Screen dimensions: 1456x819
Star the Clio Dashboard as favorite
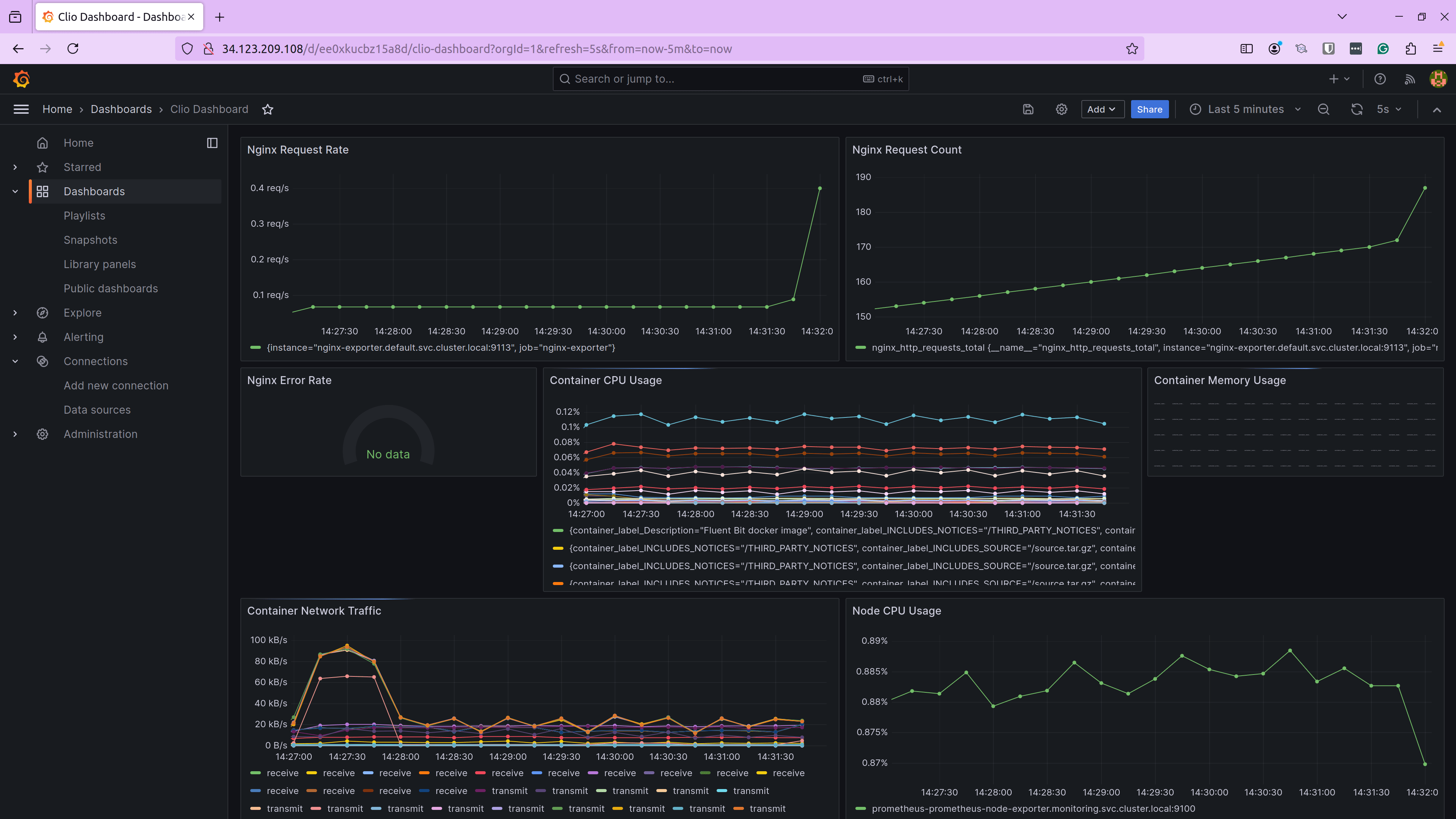[268, 109]
